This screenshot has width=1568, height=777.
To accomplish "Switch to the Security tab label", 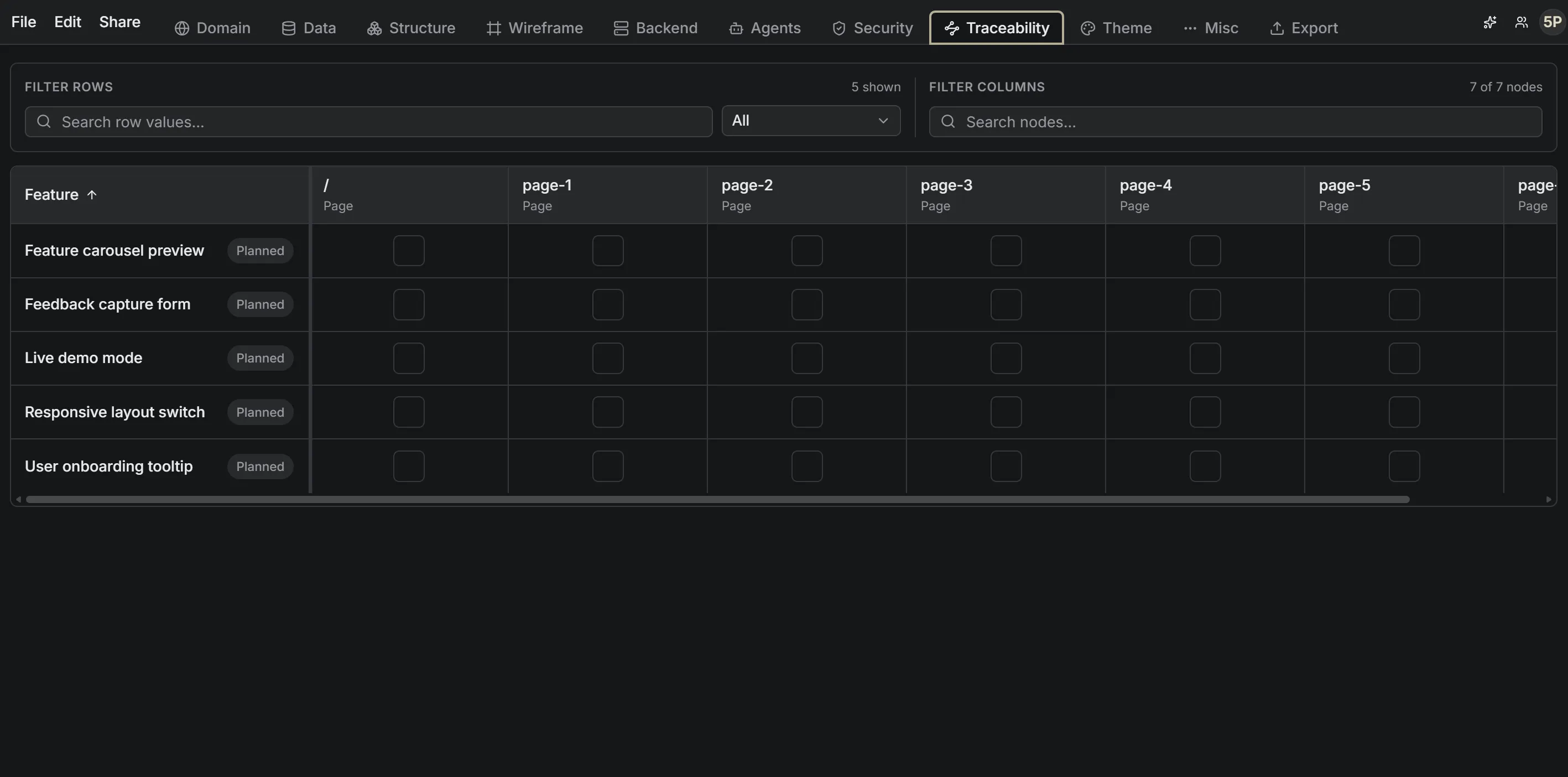I will [883, 28].
